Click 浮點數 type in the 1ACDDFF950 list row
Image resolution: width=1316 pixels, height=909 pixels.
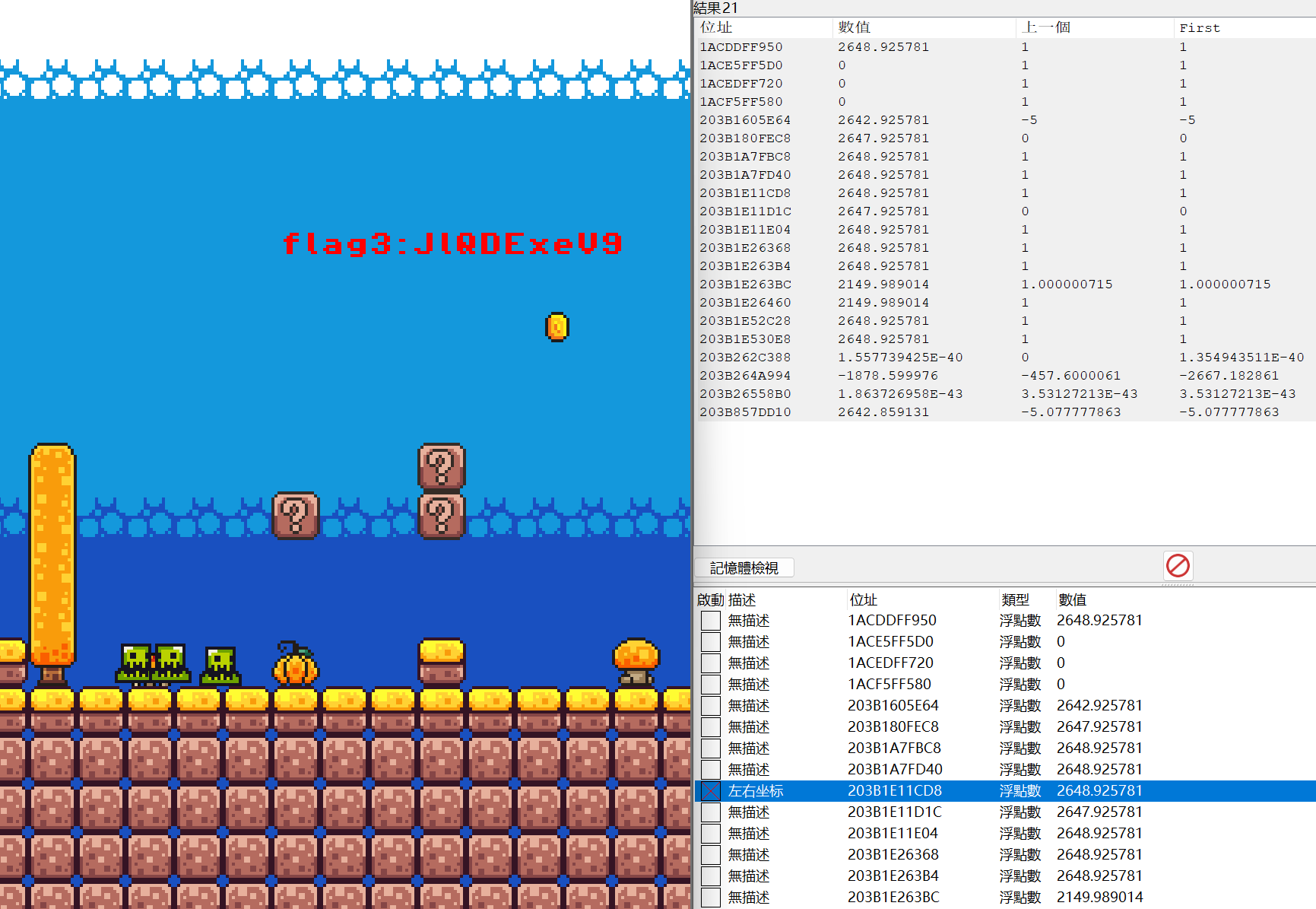click(x=1020, y=621)
